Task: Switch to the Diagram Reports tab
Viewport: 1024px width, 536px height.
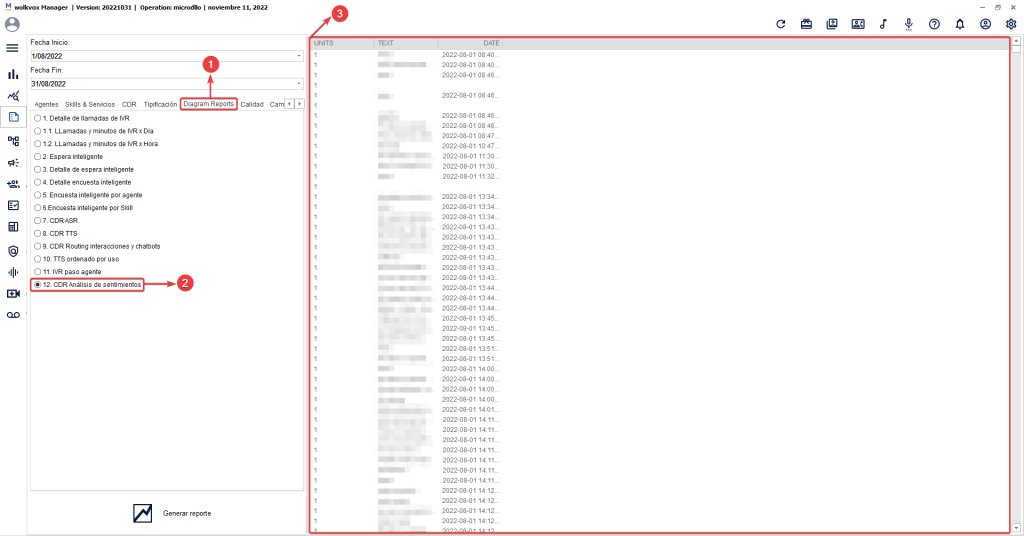Action: click(x=208, y=104)
